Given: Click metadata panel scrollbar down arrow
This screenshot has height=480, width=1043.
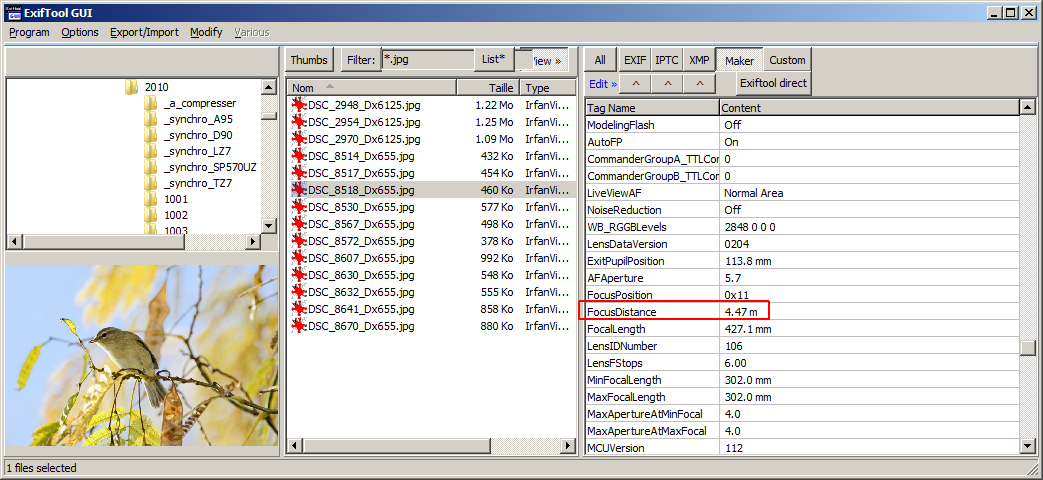Looking at the screenshot, I should tap(1027, 447).
